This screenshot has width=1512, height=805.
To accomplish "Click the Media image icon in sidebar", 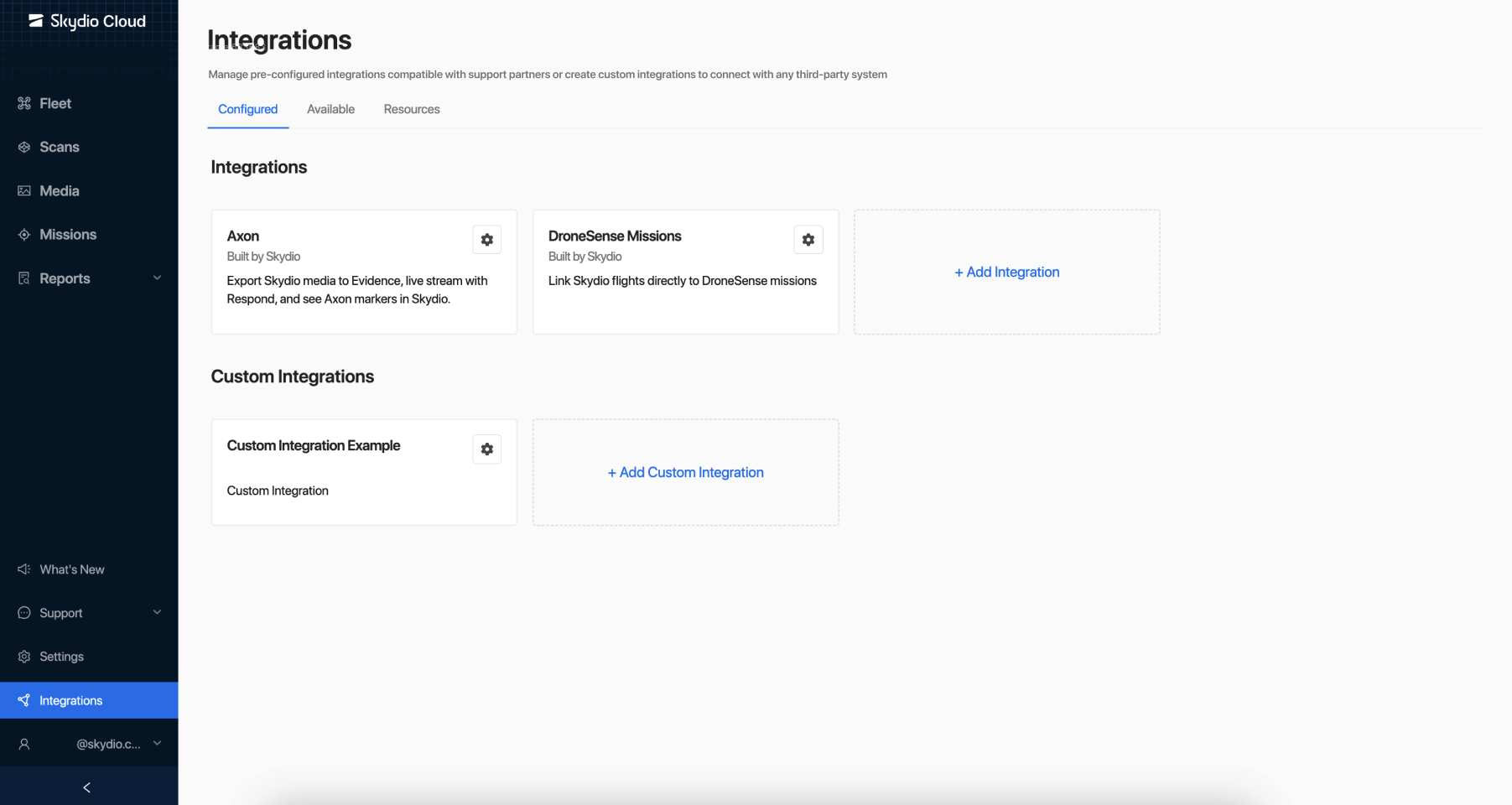I will 24,191.
